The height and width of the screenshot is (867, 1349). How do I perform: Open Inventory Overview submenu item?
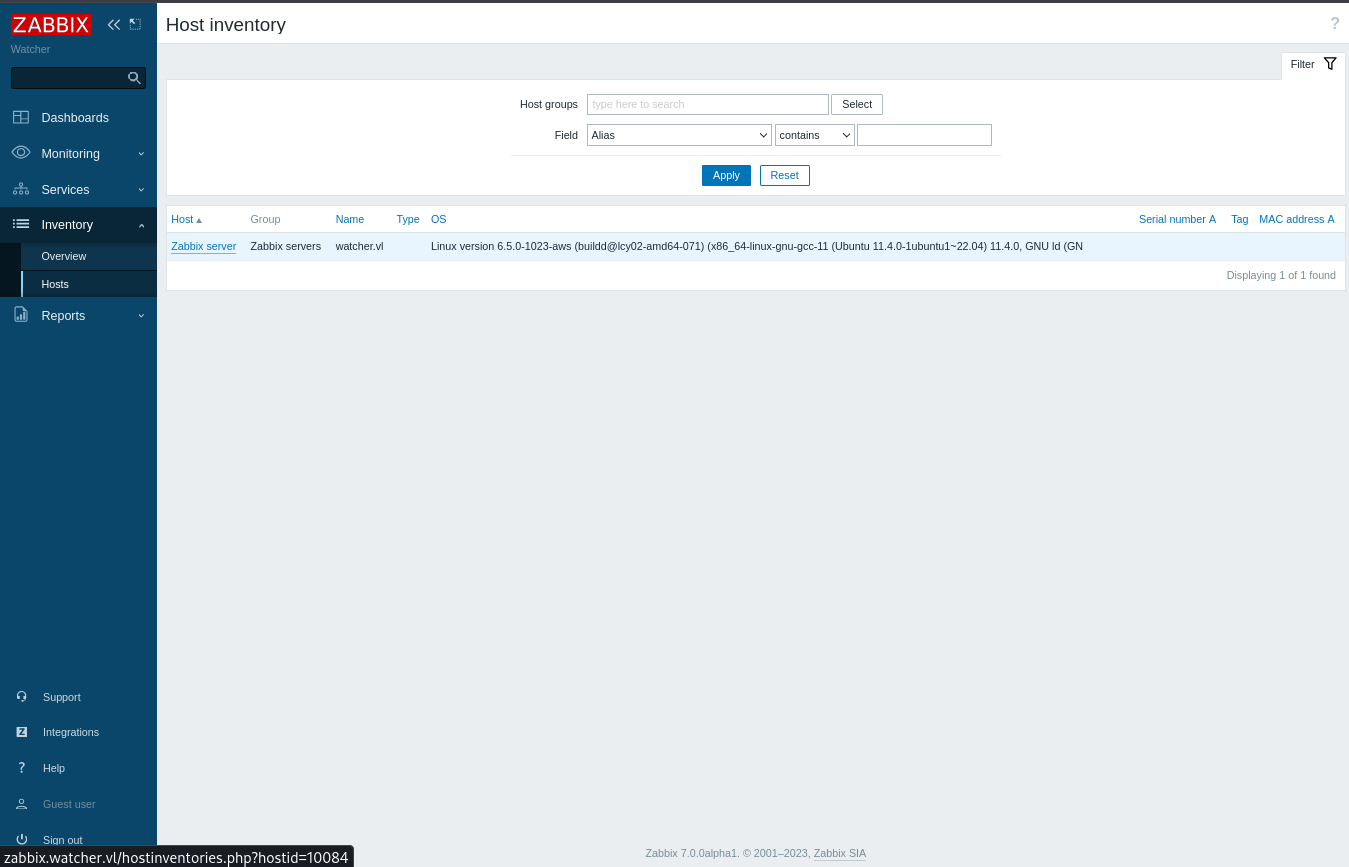[x=64, y=256]
